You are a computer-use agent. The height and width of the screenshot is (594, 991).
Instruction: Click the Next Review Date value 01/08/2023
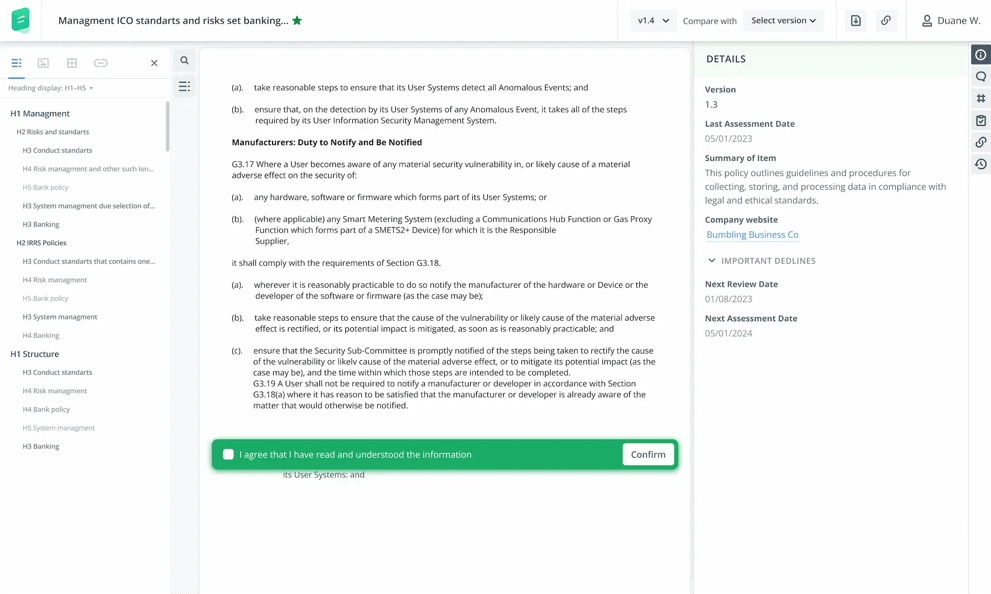click(729, 299)
